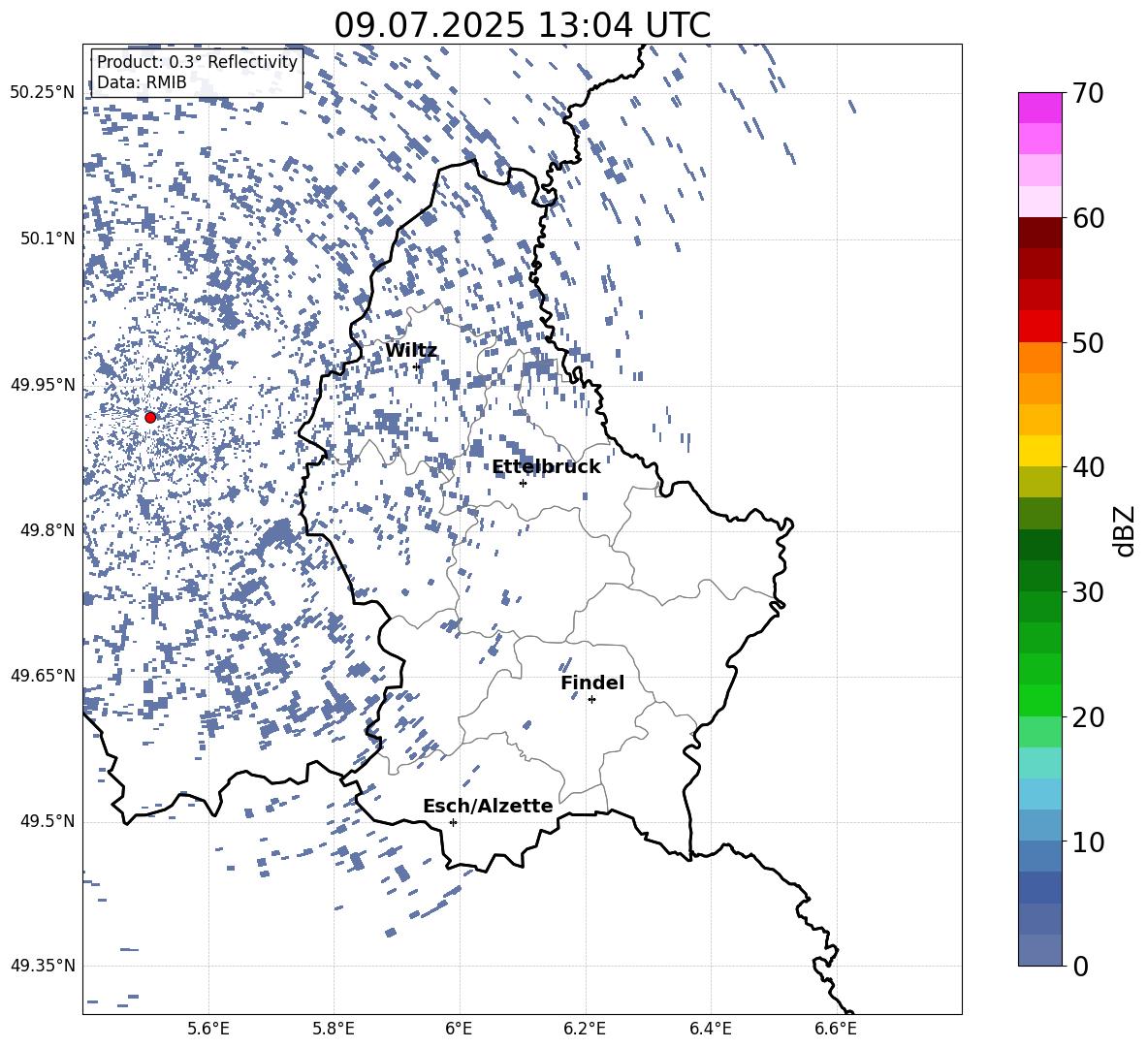This screenshot has height=1048, width=1148.
Task: Click the 6.4°E longitude label
Action: (x=710, y=1029)
